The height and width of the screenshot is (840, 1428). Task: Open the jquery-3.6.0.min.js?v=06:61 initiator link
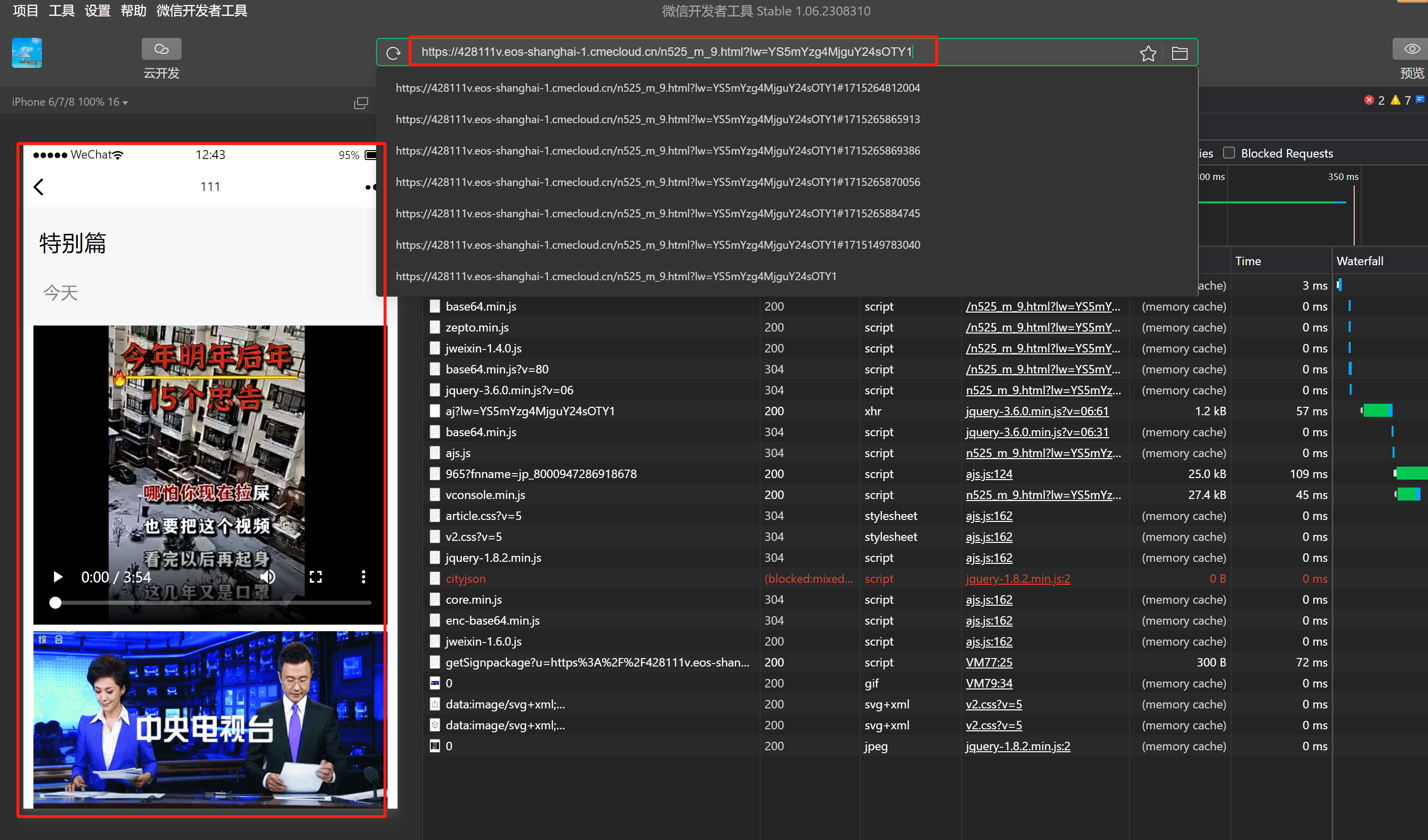coord(1036,411)
